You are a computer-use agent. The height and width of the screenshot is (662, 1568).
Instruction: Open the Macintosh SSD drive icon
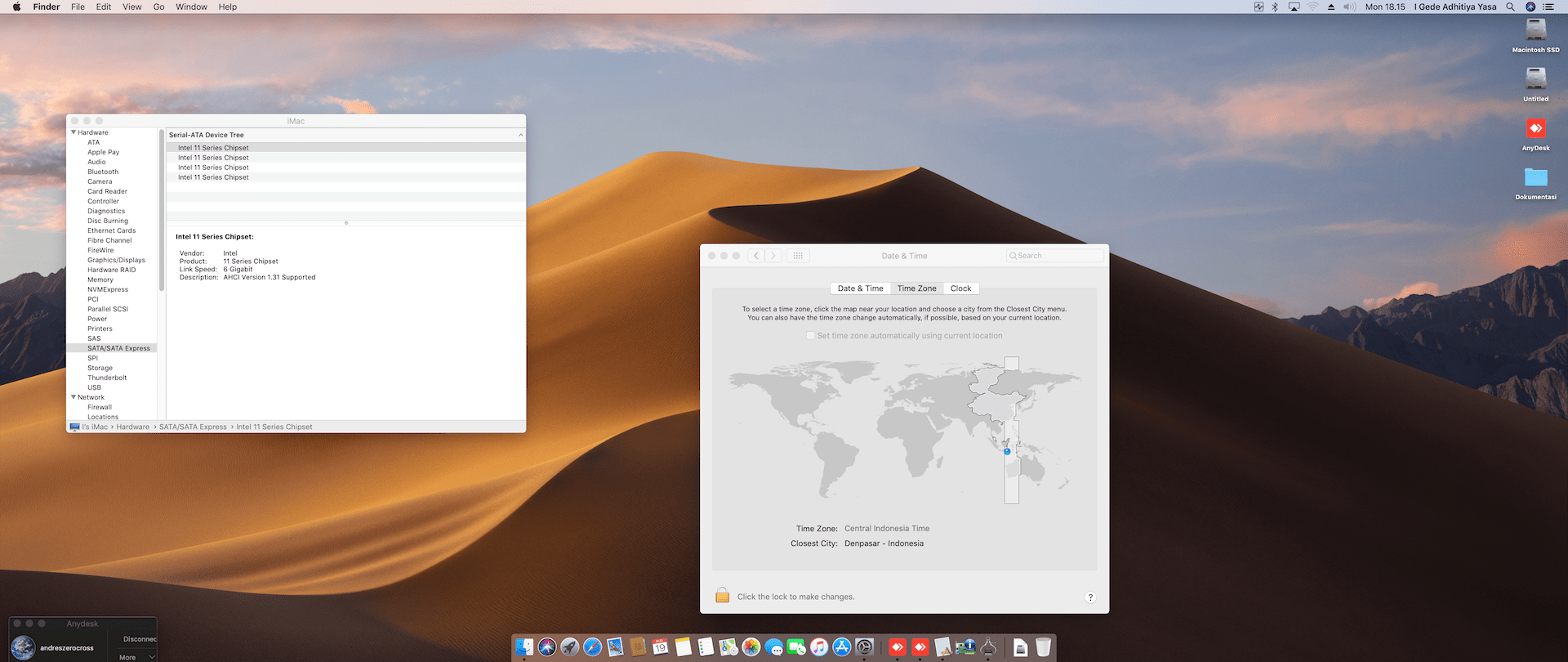click(x=1535, y=31)
